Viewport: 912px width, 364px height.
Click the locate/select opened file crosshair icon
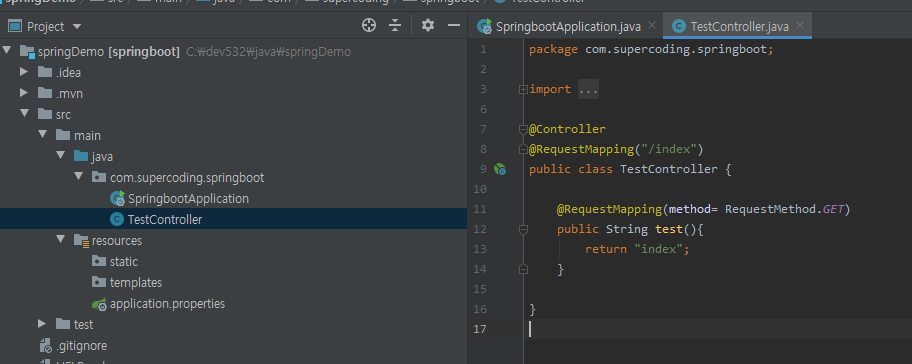pyautogui.click(x=369, y=25)
